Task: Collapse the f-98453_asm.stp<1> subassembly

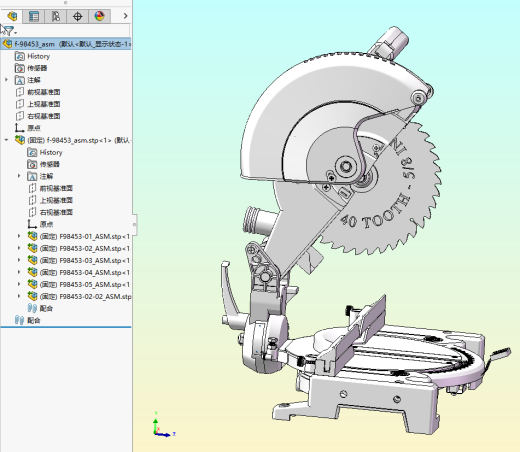Action: click(x=6, y=140)
